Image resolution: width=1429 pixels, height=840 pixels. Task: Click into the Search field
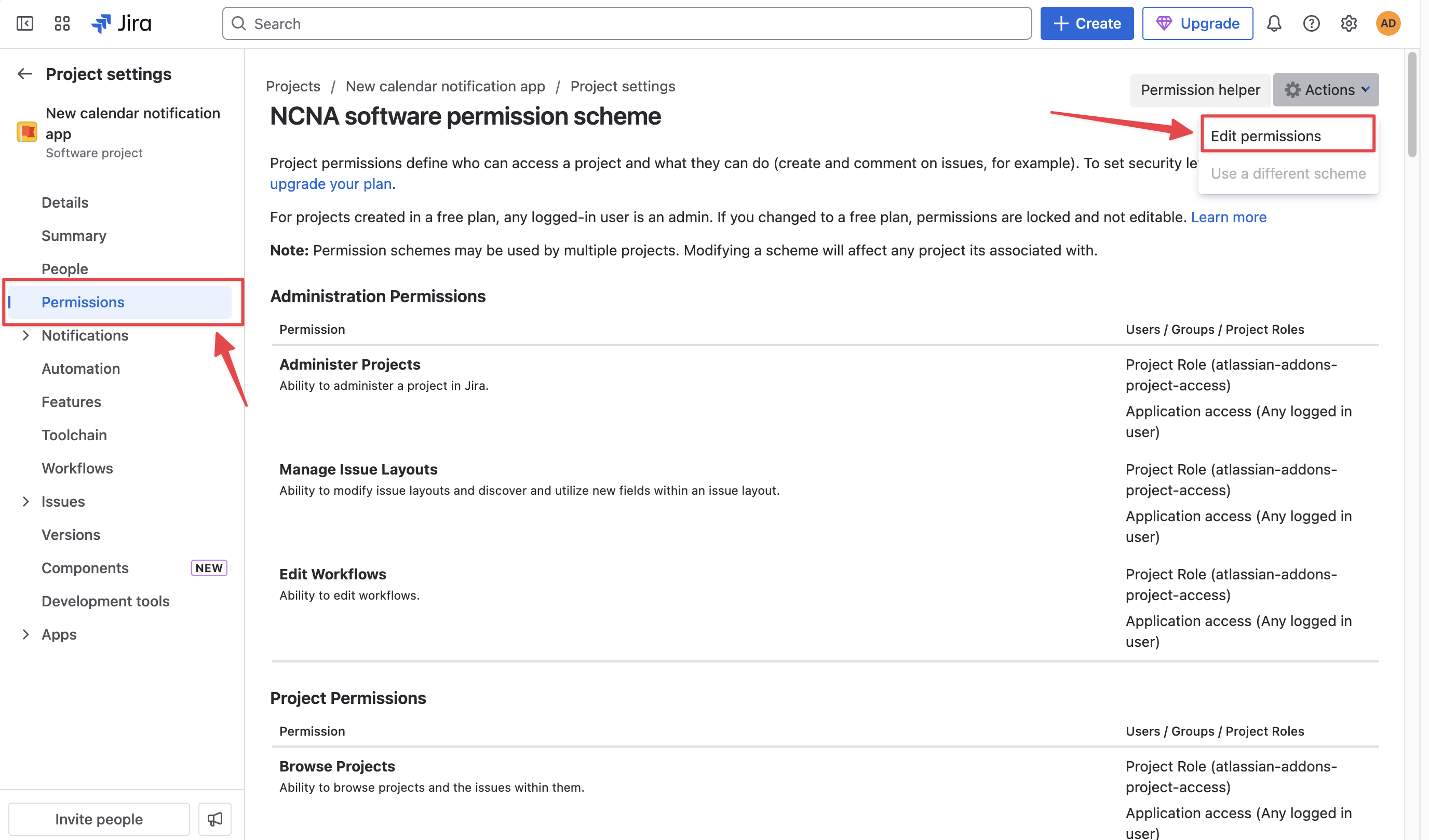pos(626,23)
